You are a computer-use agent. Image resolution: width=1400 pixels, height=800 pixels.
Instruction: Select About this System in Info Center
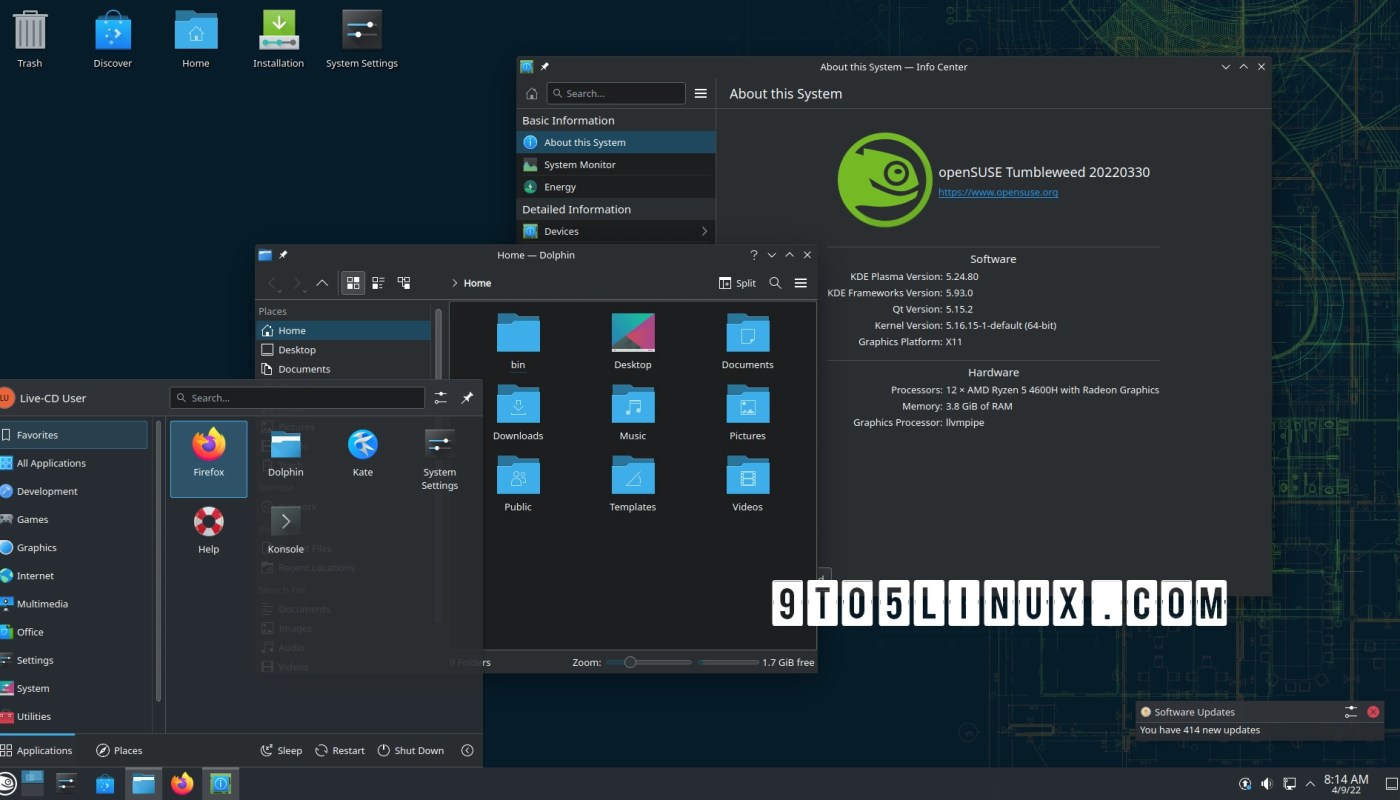tap(616, 142)
